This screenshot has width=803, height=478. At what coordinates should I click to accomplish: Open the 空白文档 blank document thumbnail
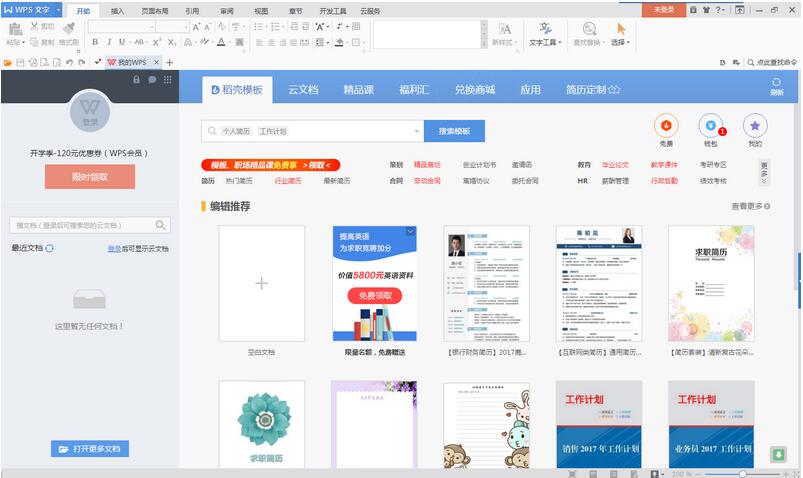(261, 284)
